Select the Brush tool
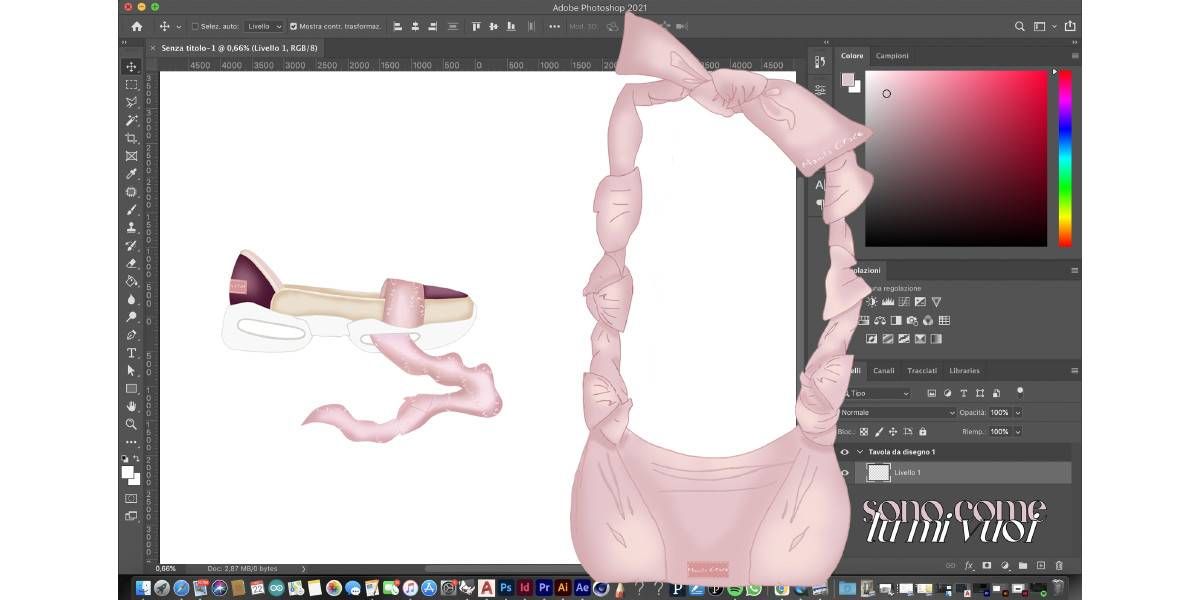This screenshot has width=1200, height=600. click(x=131, y=210)
